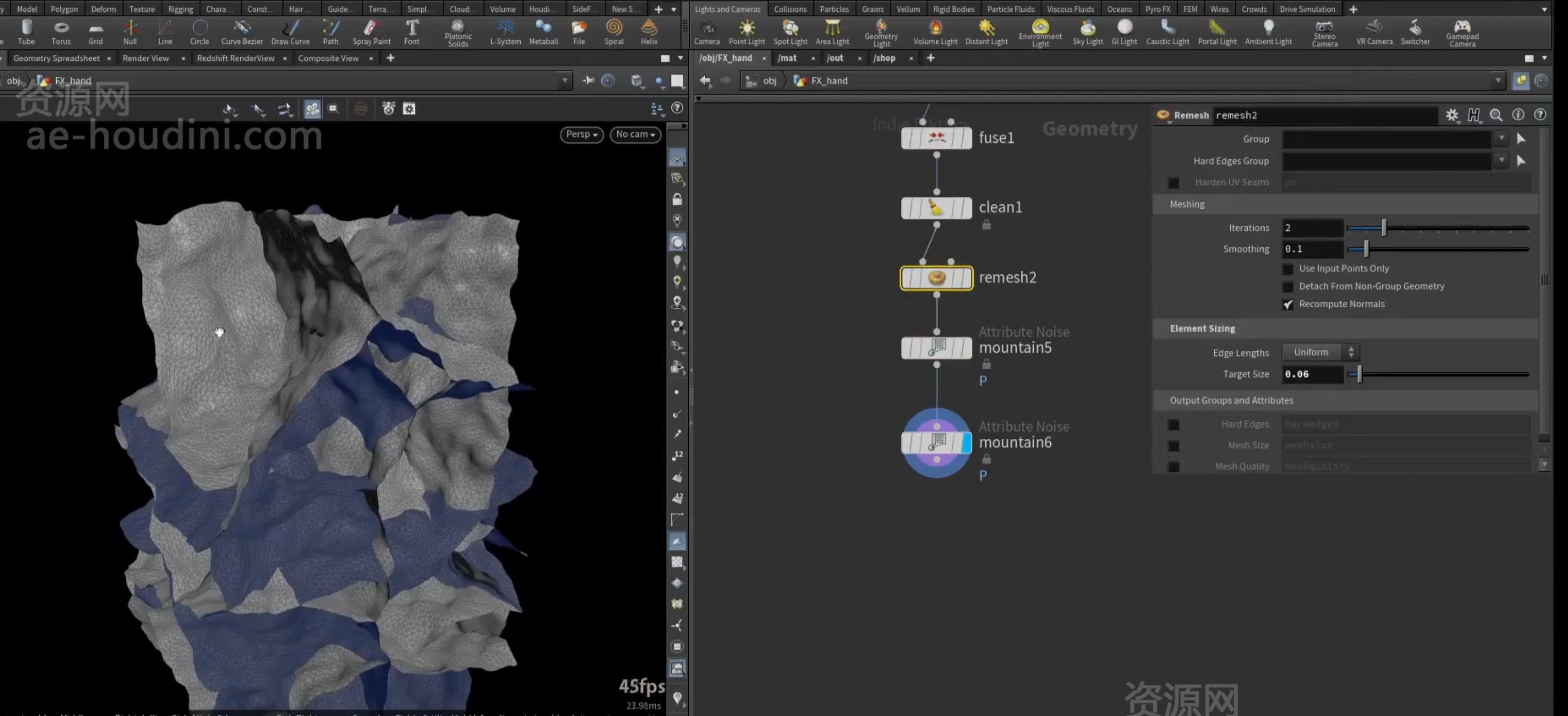
Task: Switch to the Redshift RenderView tab
Action: [236, 58]
